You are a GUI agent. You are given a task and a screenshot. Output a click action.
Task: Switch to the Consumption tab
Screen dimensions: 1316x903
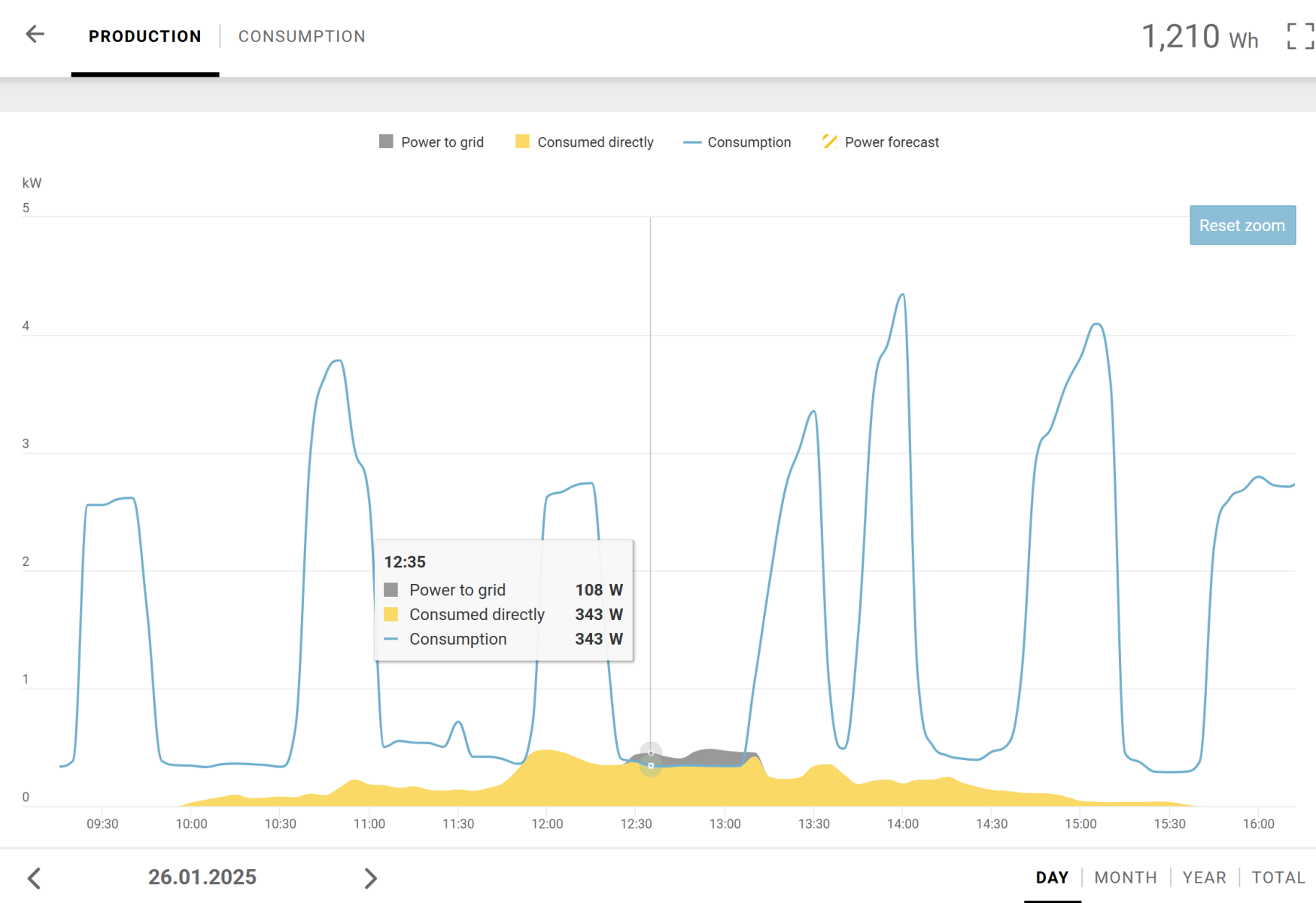click(x=302, y=36)
